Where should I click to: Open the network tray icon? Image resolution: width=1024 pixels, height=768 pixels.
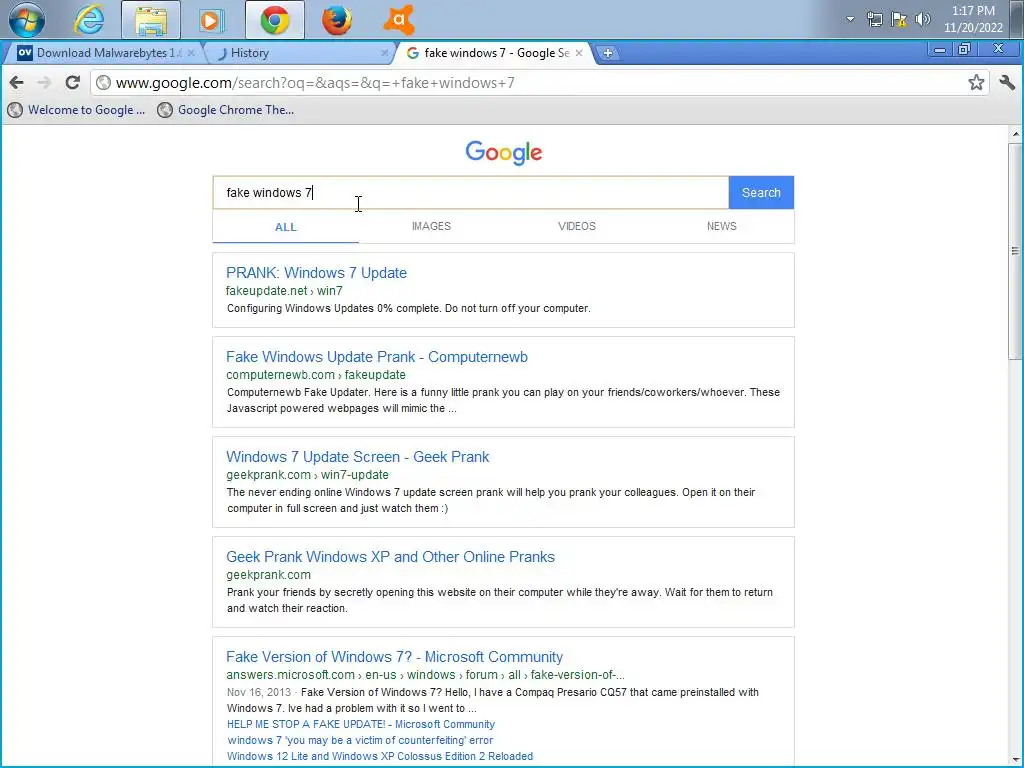(874, 19)
